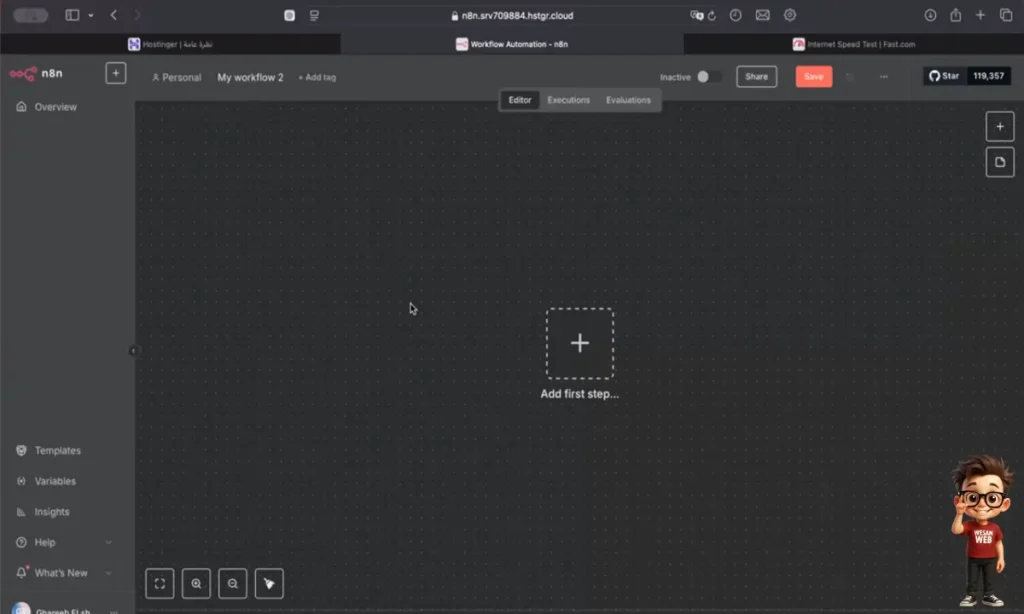Click the create new plus button in sidebar
The width and height of the screenshot is (1024, 614).
(115, 74)
